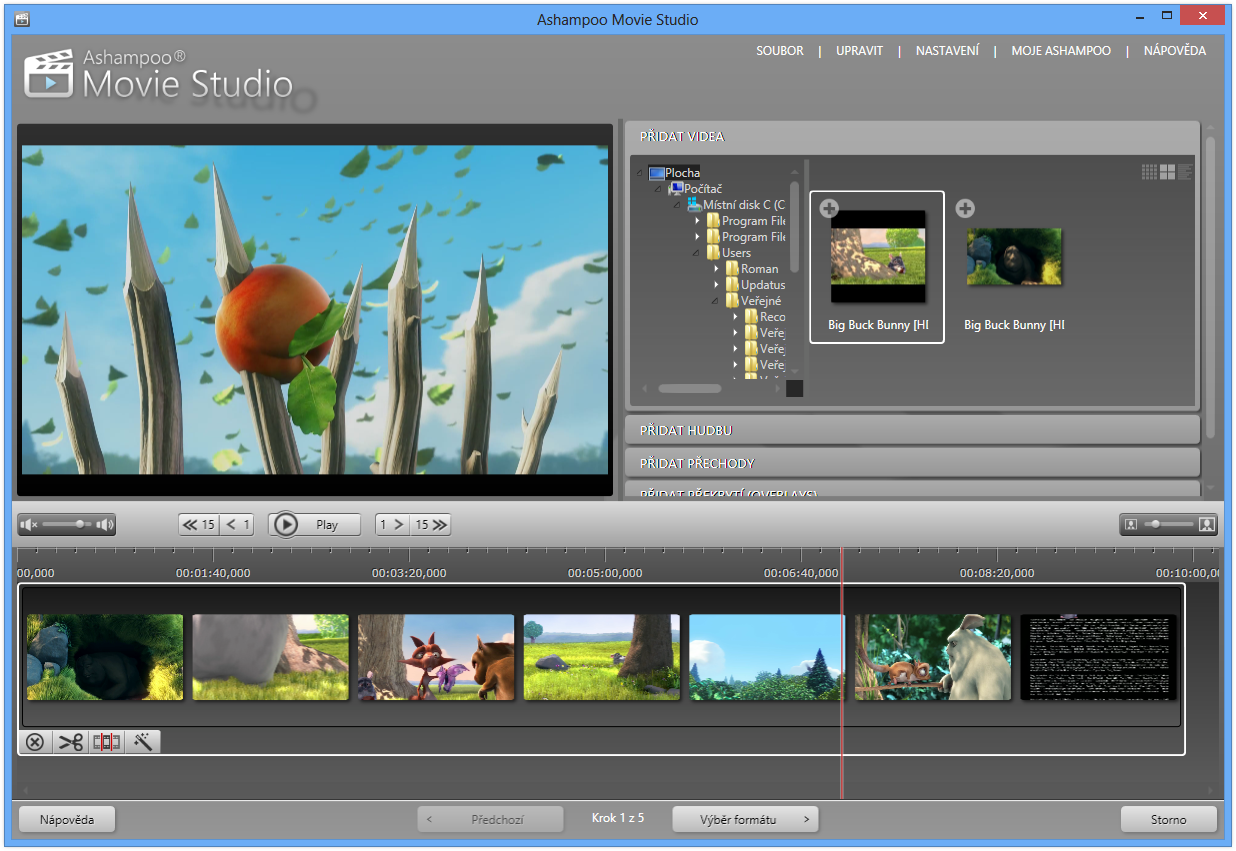Open effects with the magic wand icon
This screenshot has width=1236, height=851.
[143, 742]
